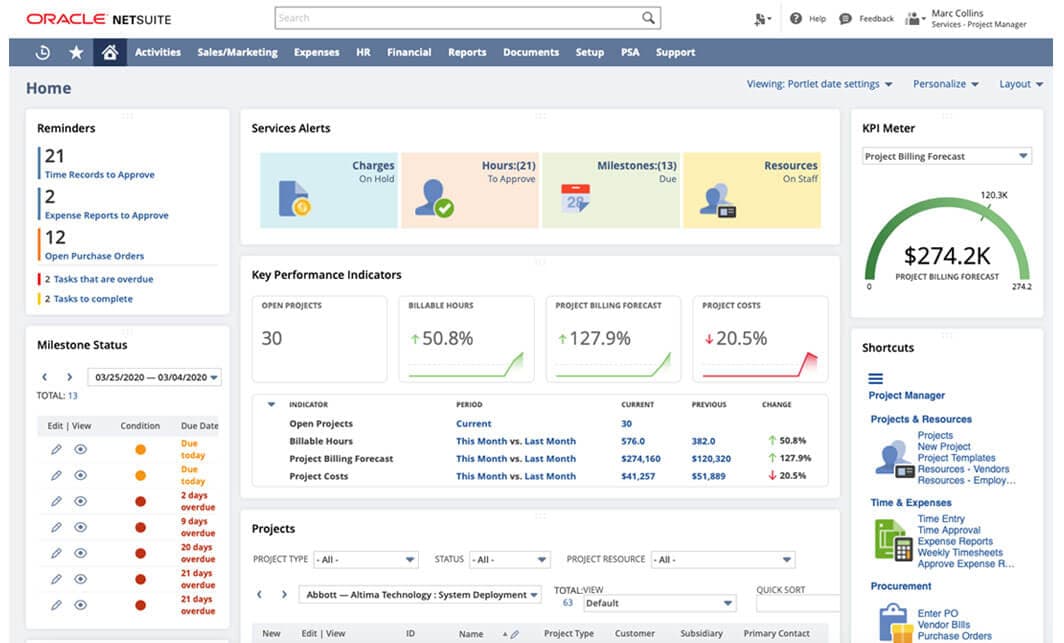
Task: Open the Marc Collins role switcher icon
Action: [915, 18]
